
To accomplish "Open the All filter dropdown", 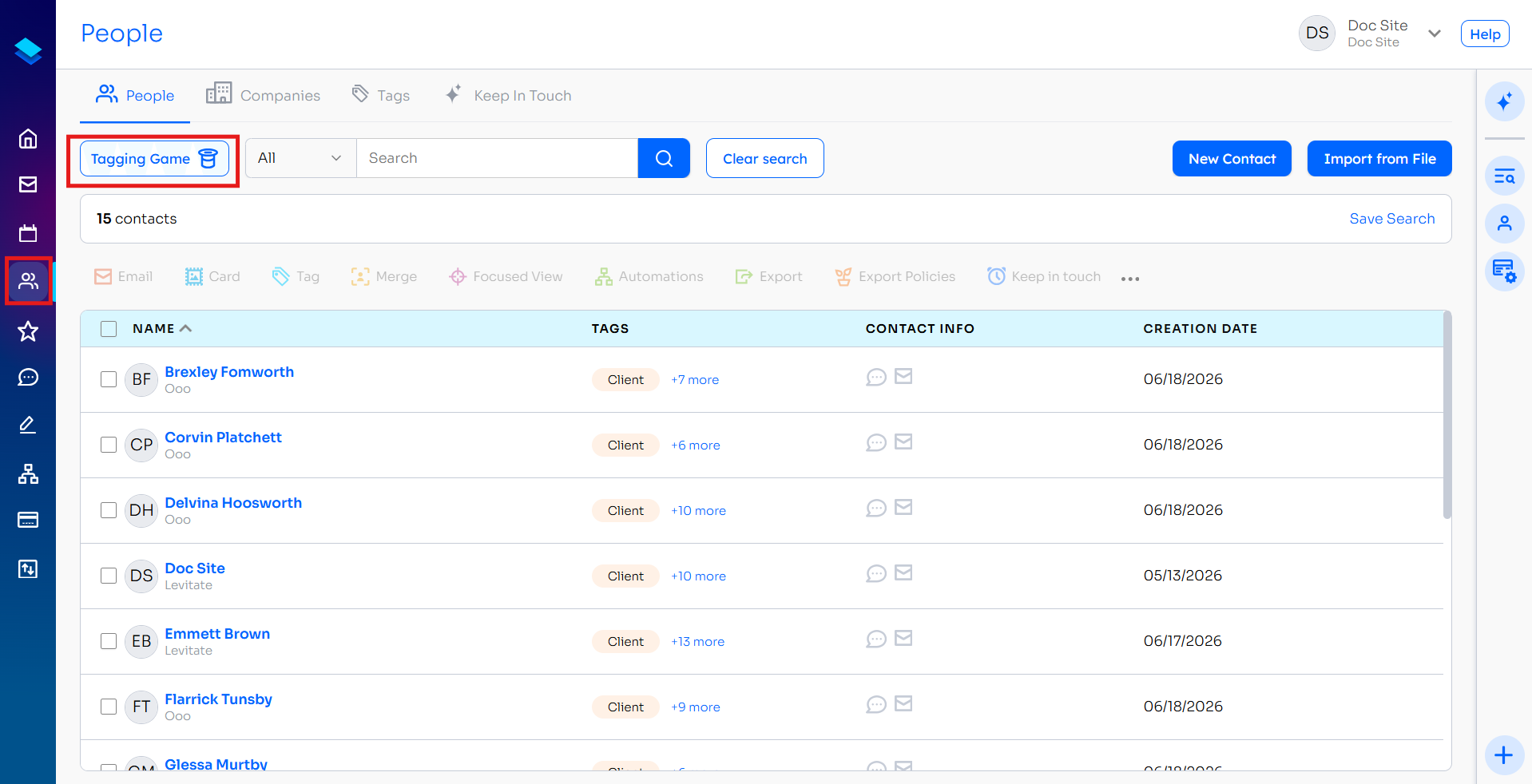I will (300, 158).
